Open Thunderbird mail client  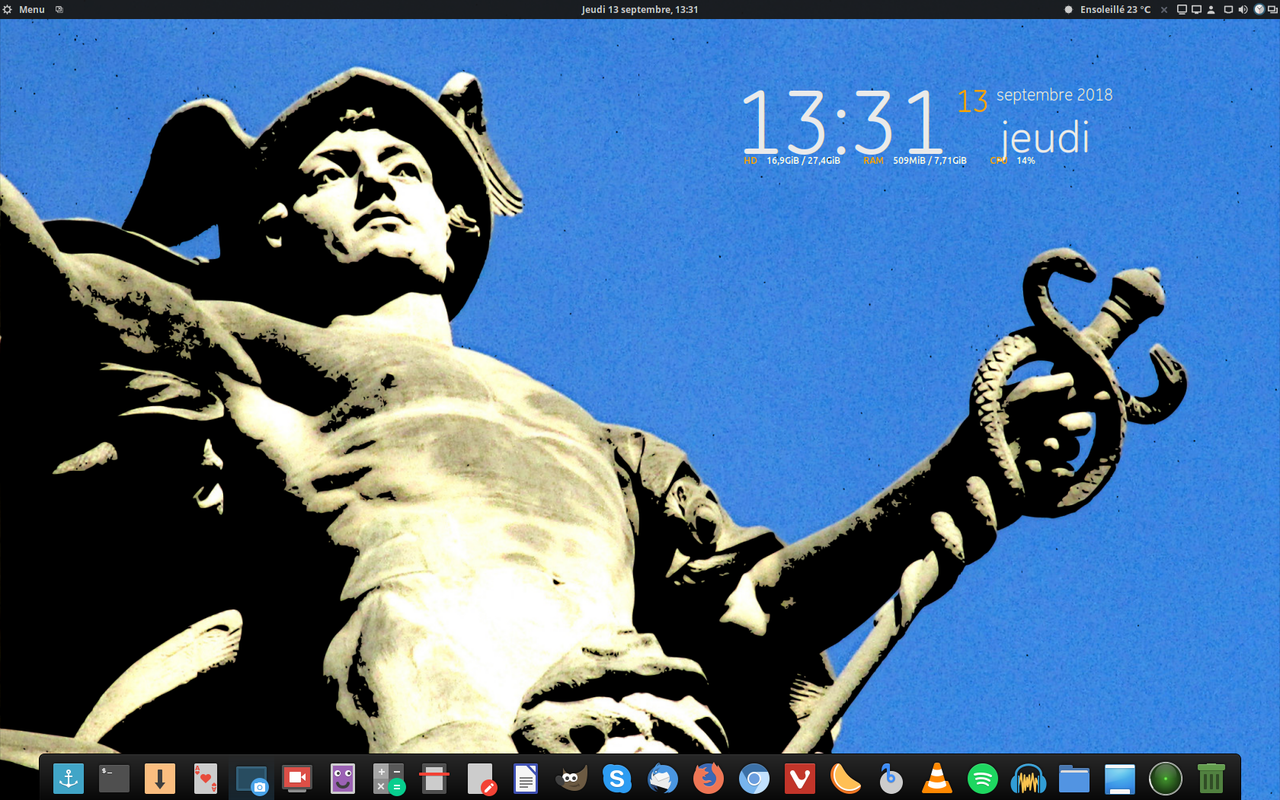(663, 778)
